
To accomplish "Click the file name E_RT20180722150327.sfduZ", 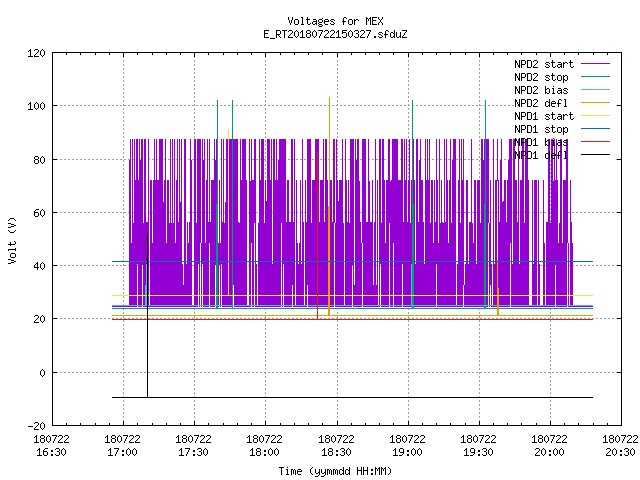I will point(335,34).
